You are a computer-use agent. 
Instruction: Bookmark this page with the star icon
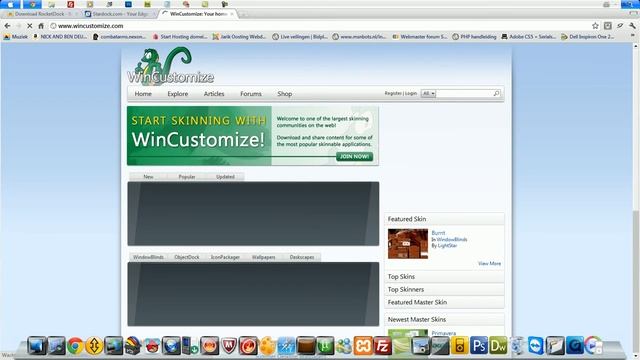595,26
